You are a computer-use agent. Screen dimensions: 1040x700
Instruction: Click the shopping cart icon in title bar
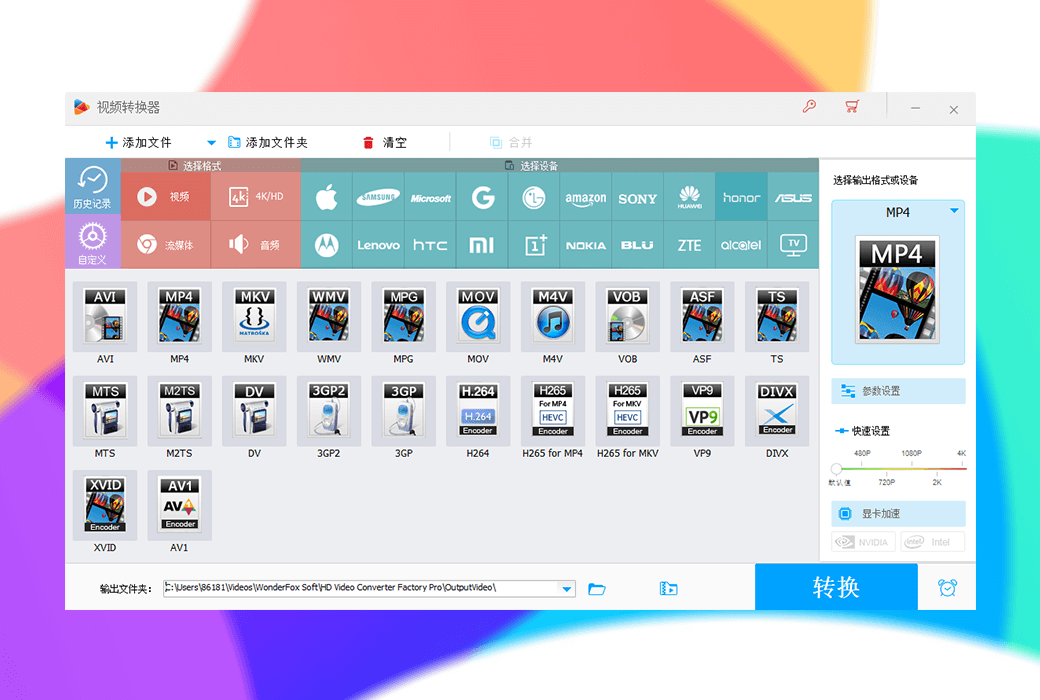click(851, 107)
